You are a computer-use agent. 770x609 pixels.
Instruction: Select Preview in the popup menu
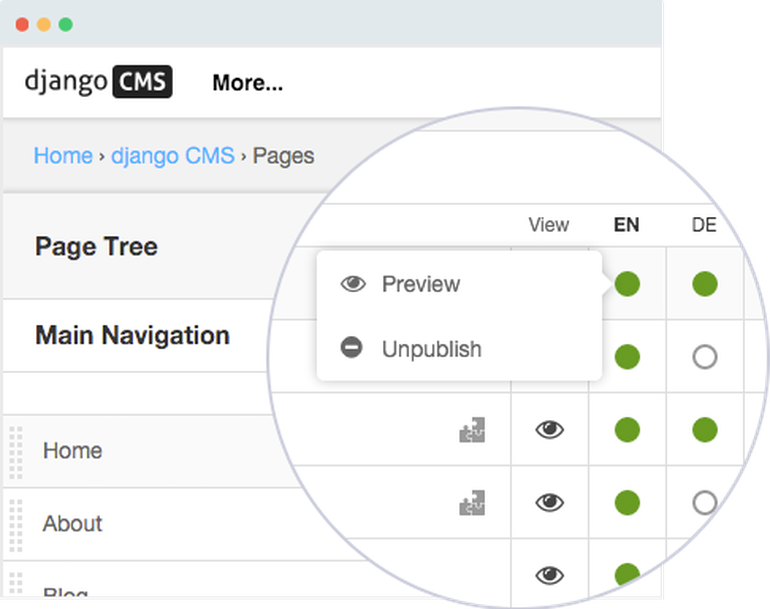pos(421,284)
